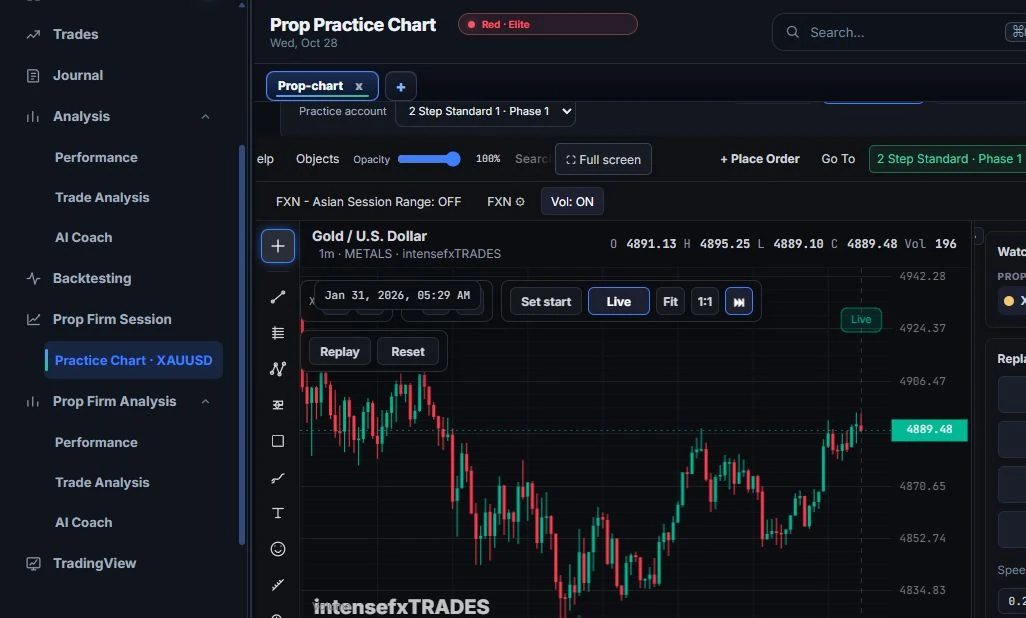Select the crosshair plus tool
The height and width of the screenshot is (618, 1026).
tap(278, 246)
